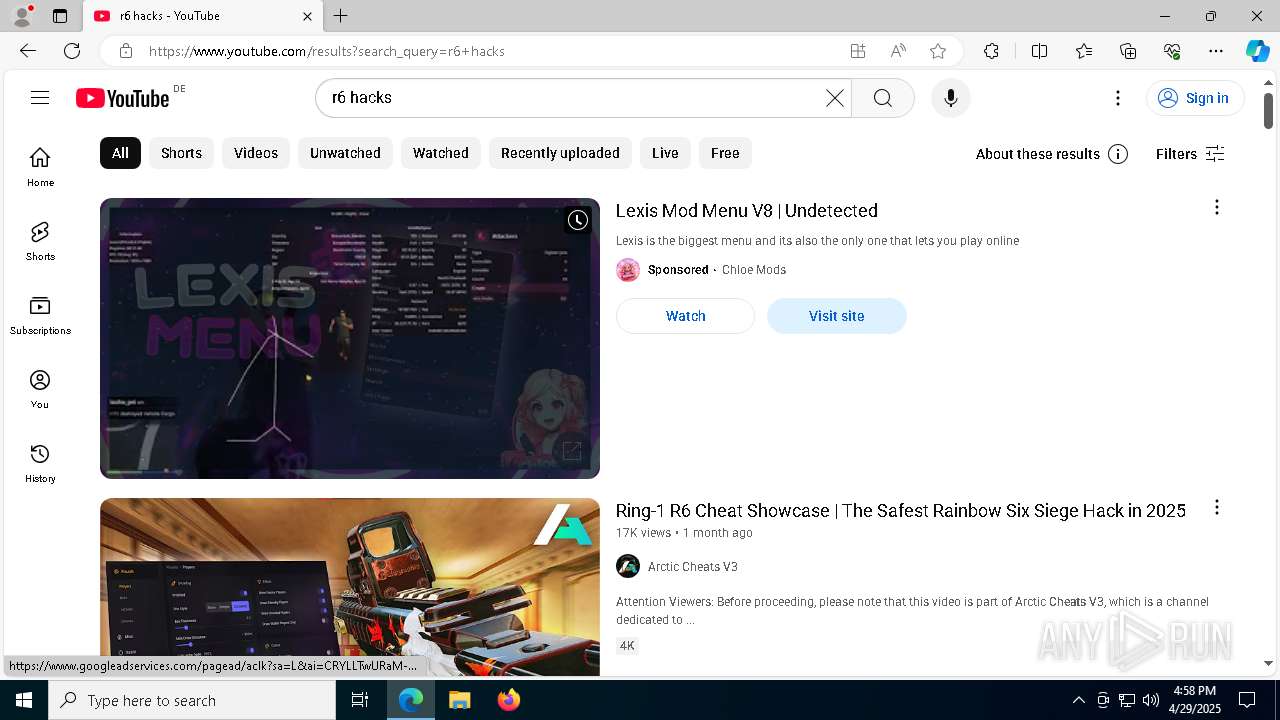The width and height of the screenshot is (1280, 720).
Task: Open Task View on the taskbar
Action: click(360, 700)
